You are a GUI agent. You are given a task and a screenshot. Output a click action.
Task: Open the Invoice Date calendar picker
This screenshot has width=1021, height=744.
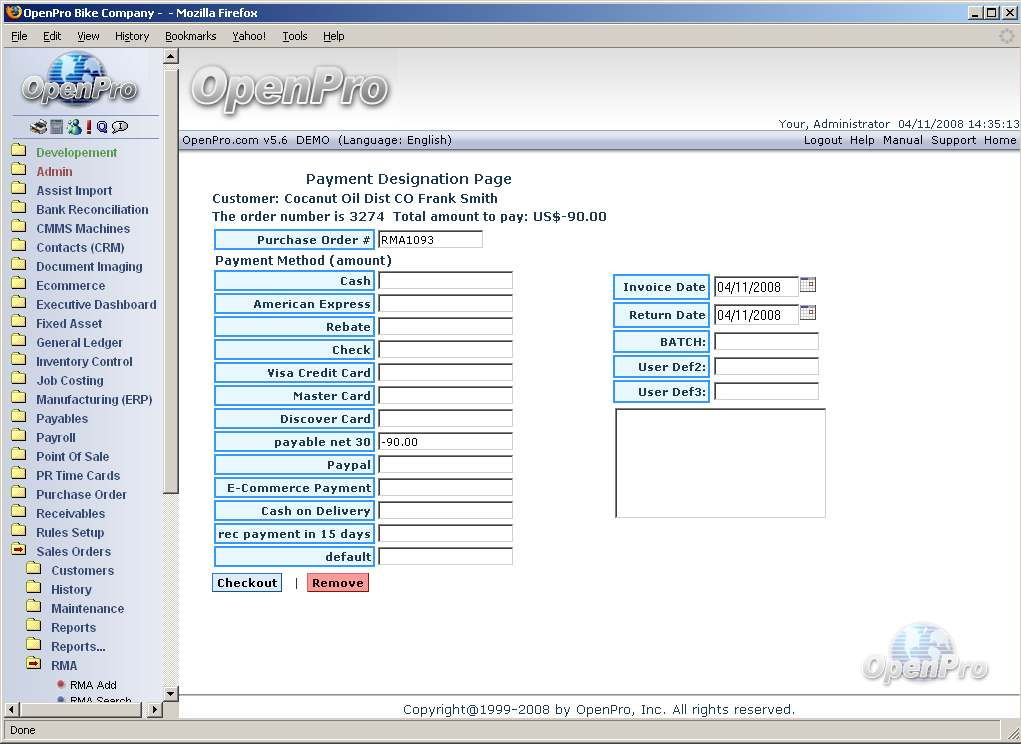pos(808,285)
